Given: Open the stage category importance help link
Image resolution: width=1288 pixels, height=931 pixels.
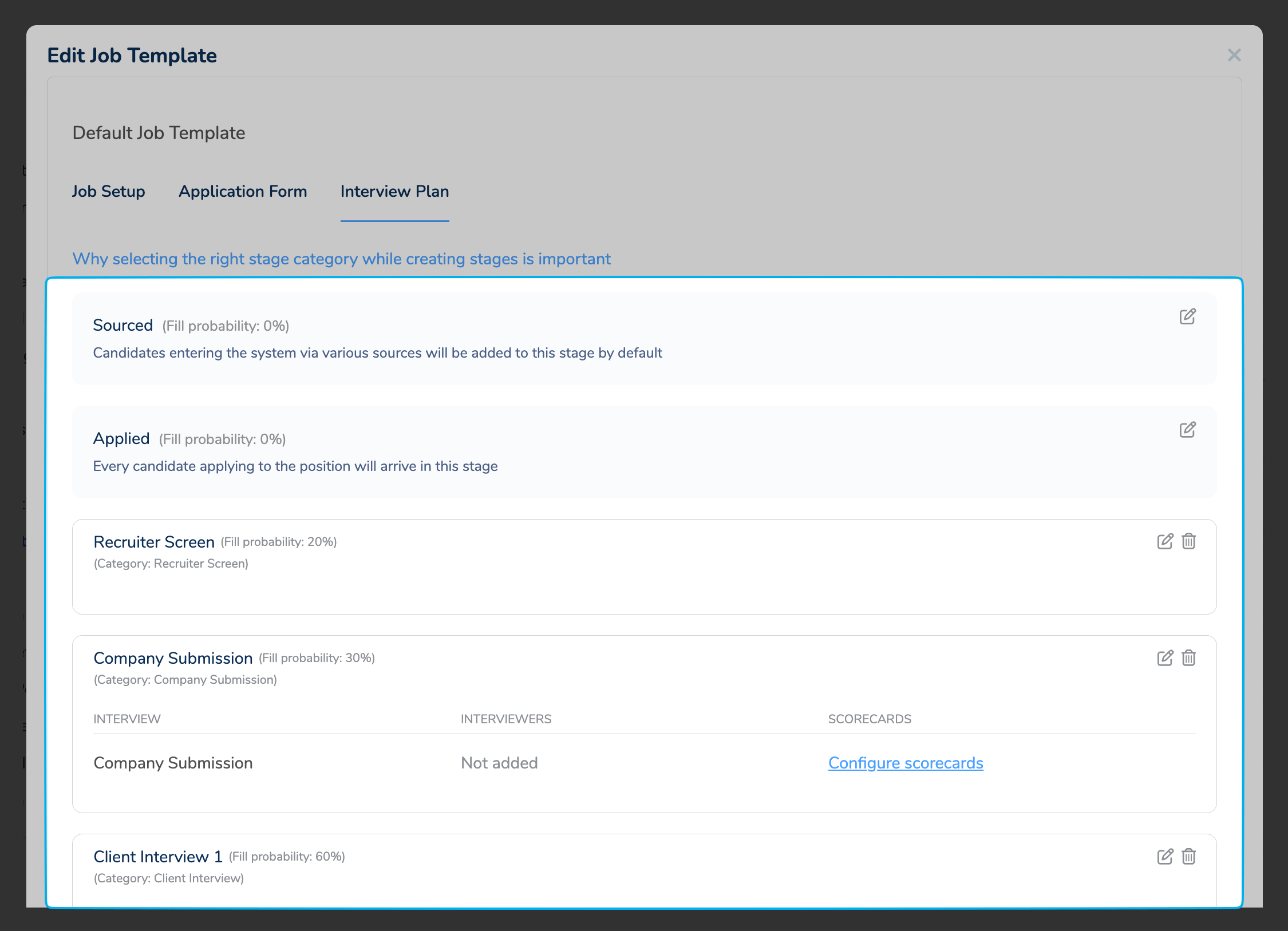Looking at the screenshot, I should click(341, 259).
